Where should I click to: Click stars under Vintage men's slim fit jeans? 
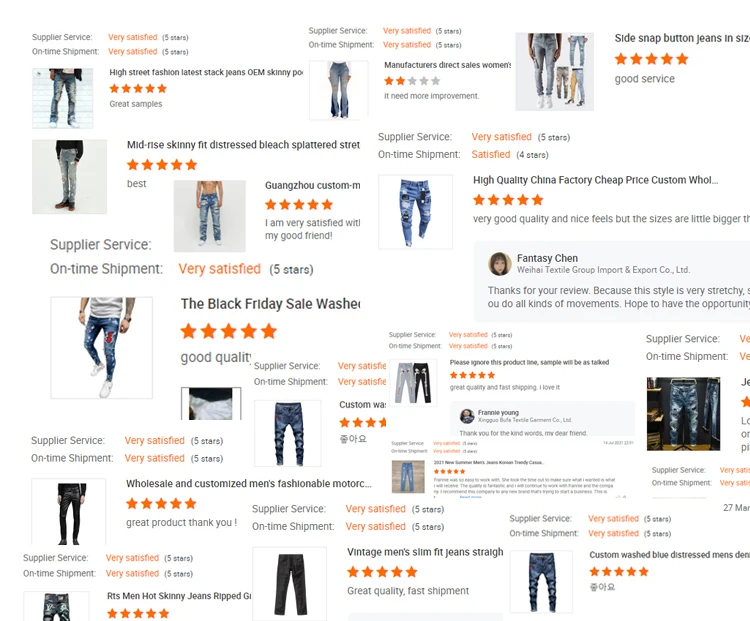click(x=382, y=572)
